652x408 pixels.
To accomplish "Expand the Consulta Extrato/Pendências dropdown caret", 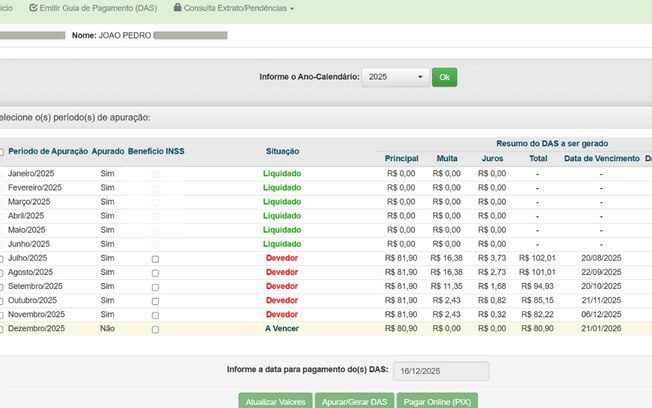I will (x=292, y=8).
